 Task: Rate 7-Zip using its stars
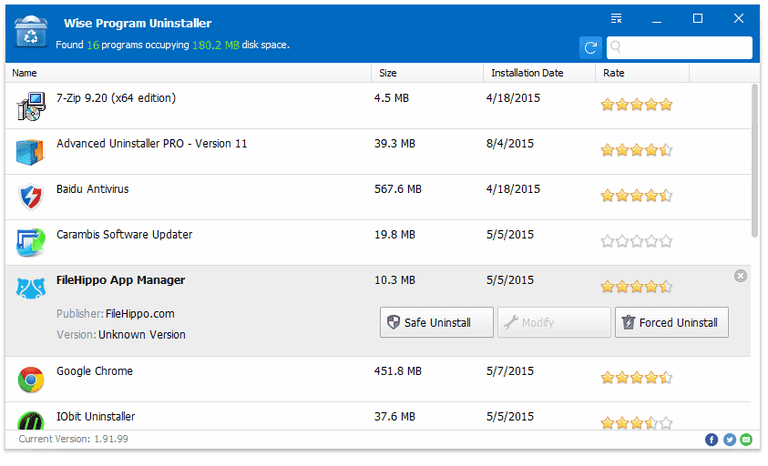coord(637,104)
